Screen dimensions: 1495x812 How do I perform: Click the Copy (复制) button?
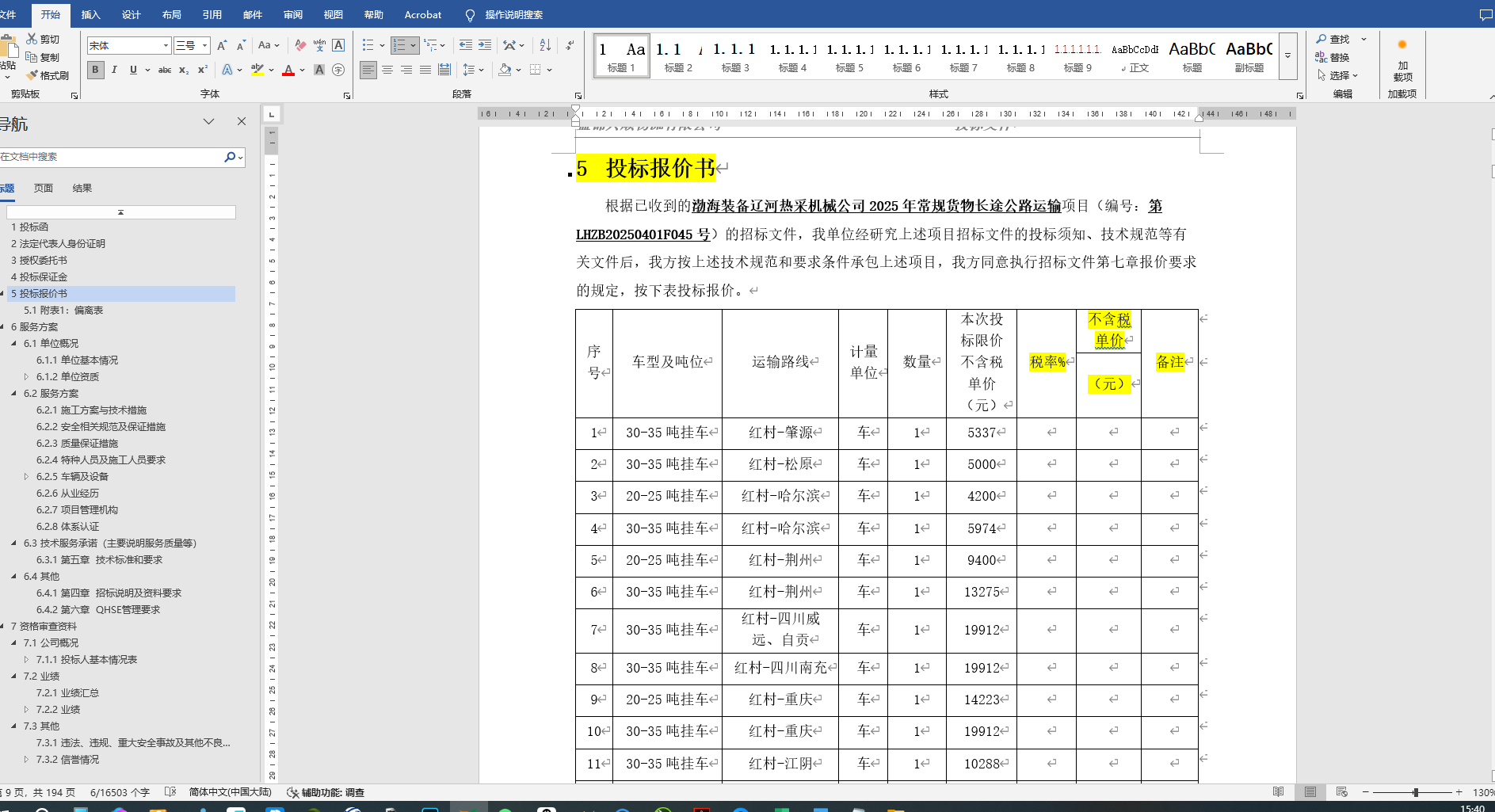point(43,57)
